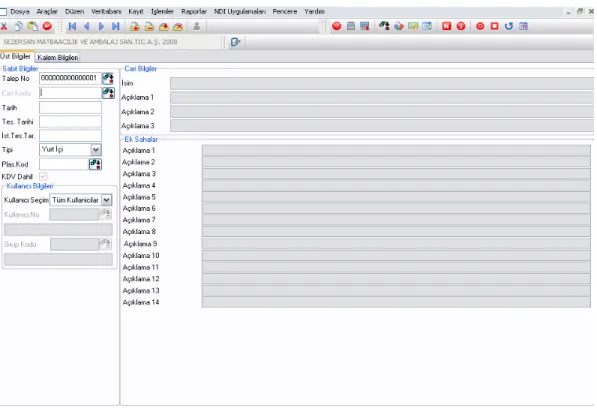Click the delete record folder icon
Viewport: 597px width, 408px height.
178,26
